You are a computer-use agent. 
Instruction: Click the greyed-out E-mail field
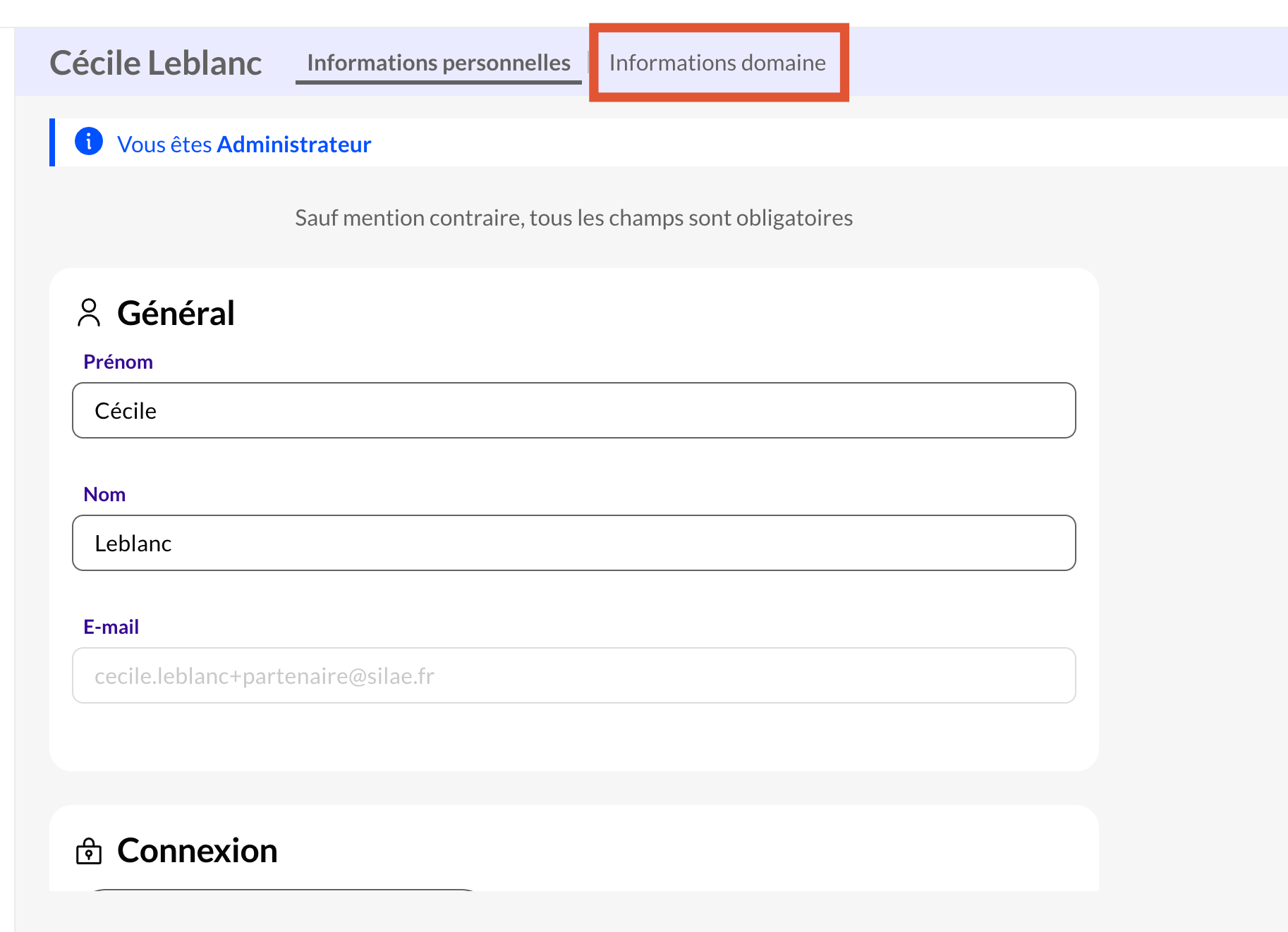tap(574, 675)
